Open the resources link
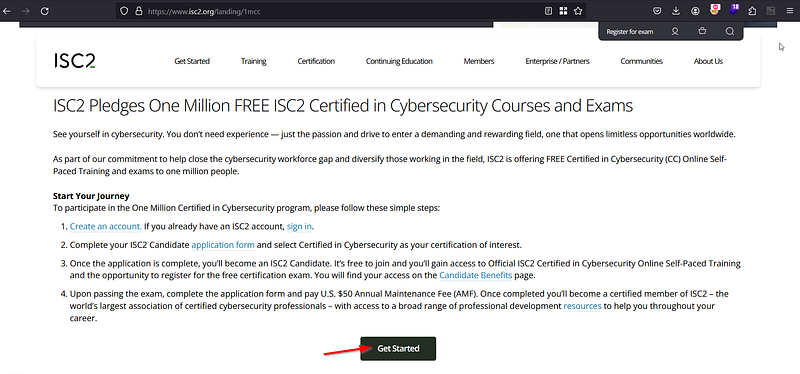 click(x=582, y=306)
